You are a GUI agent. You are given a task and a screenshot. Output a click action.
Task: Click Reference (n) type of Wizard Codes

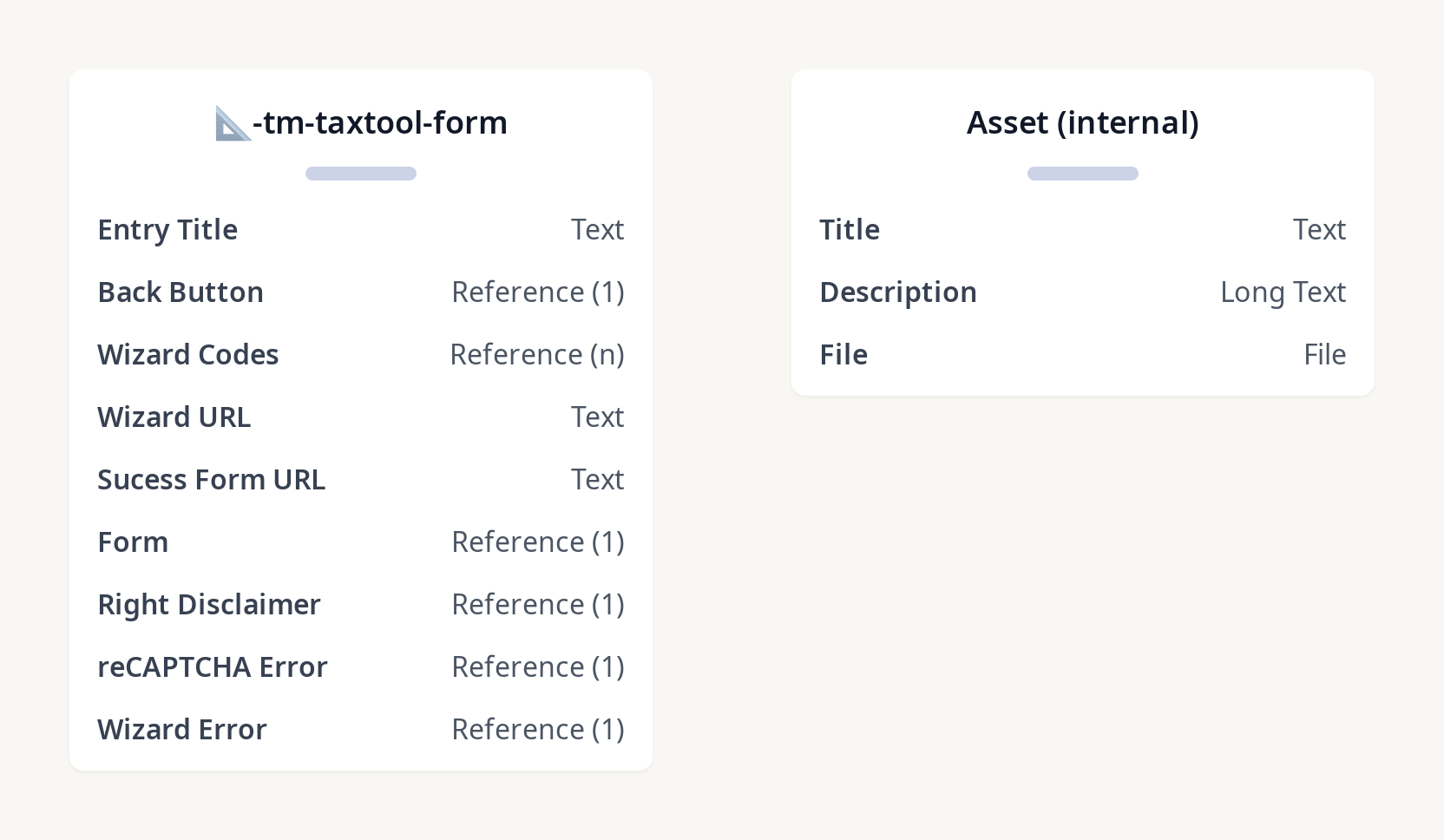coord(537,355)
